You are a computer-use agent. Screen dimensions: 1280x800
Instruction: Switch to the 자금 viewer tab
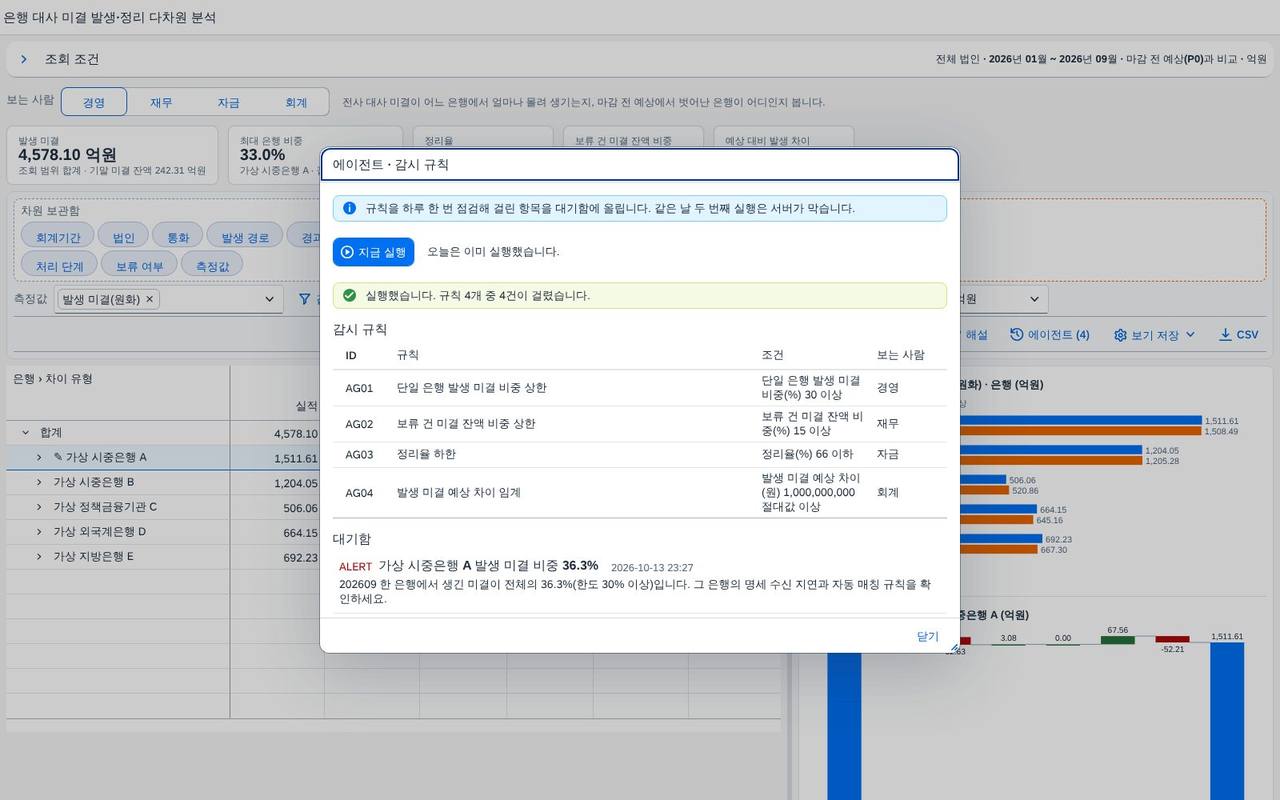(228, 102)
